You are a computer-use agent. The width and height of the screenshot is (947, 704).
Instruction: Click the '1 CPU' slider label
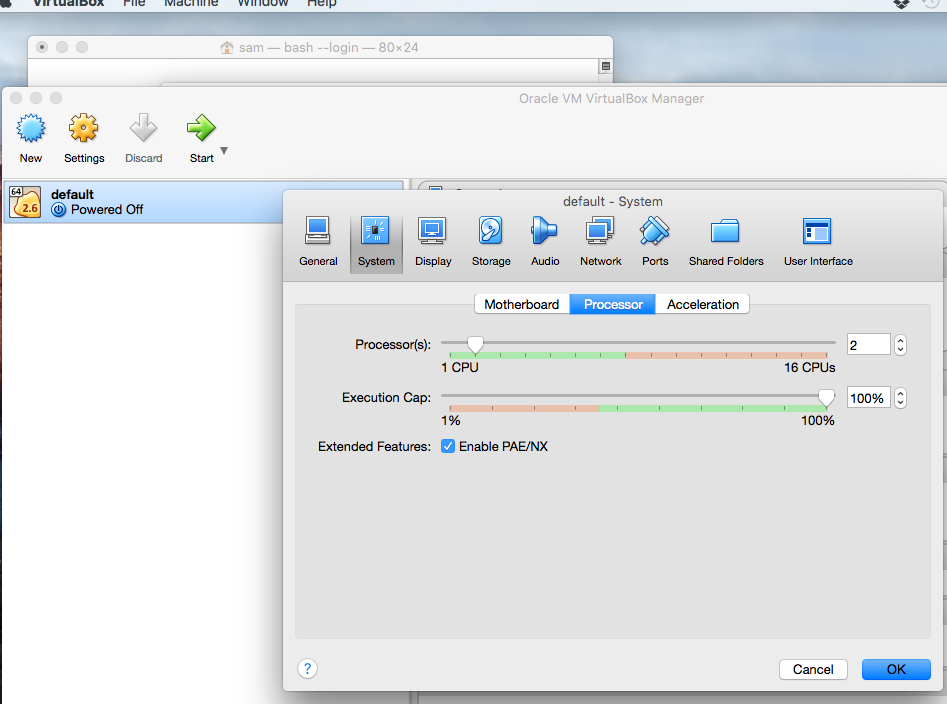[460, 367]
